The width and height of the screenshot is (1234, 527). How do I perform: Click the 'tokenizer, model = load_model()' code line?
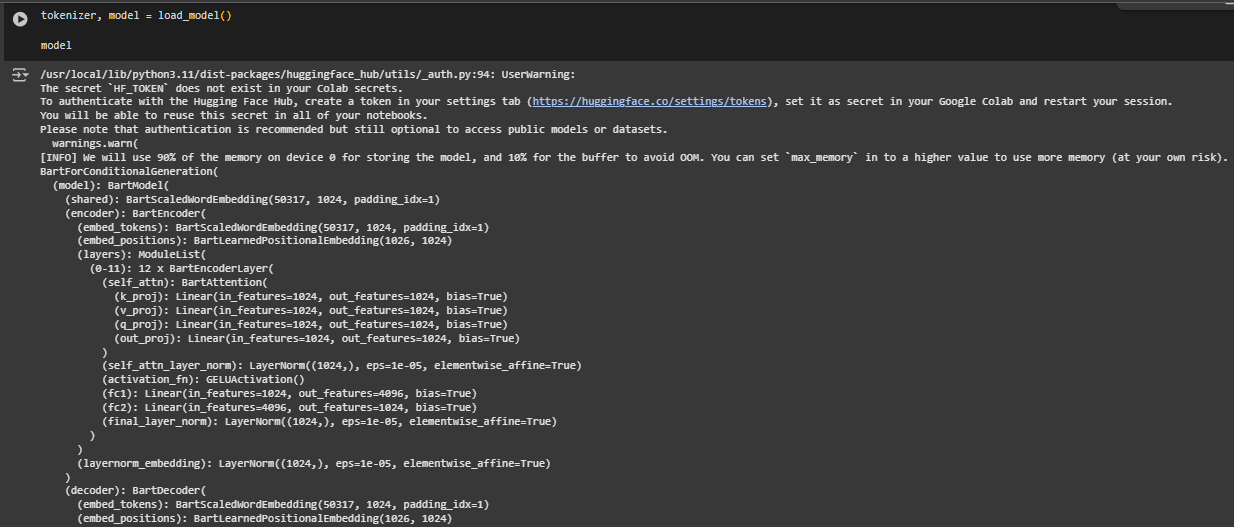coord(136,16)
